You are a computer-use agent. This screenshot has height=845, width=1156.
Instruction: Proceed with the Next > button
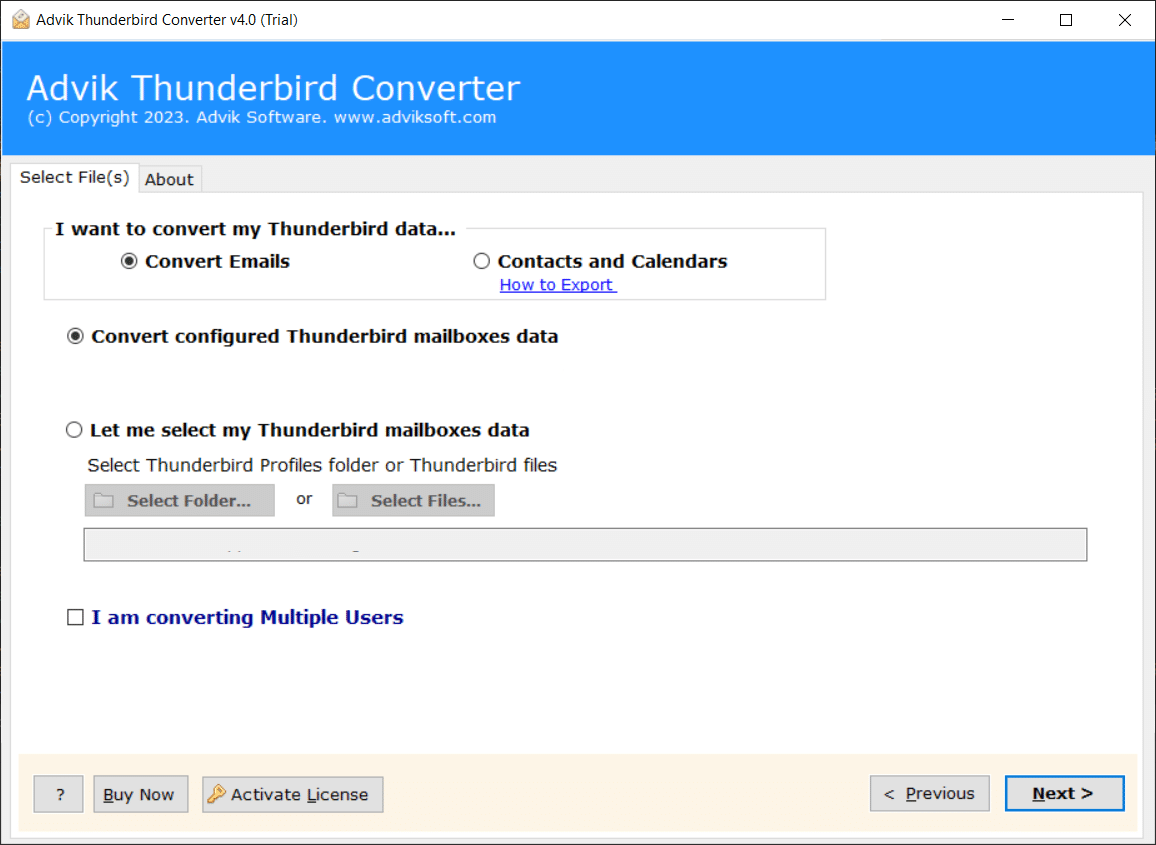pos(1065,793)
